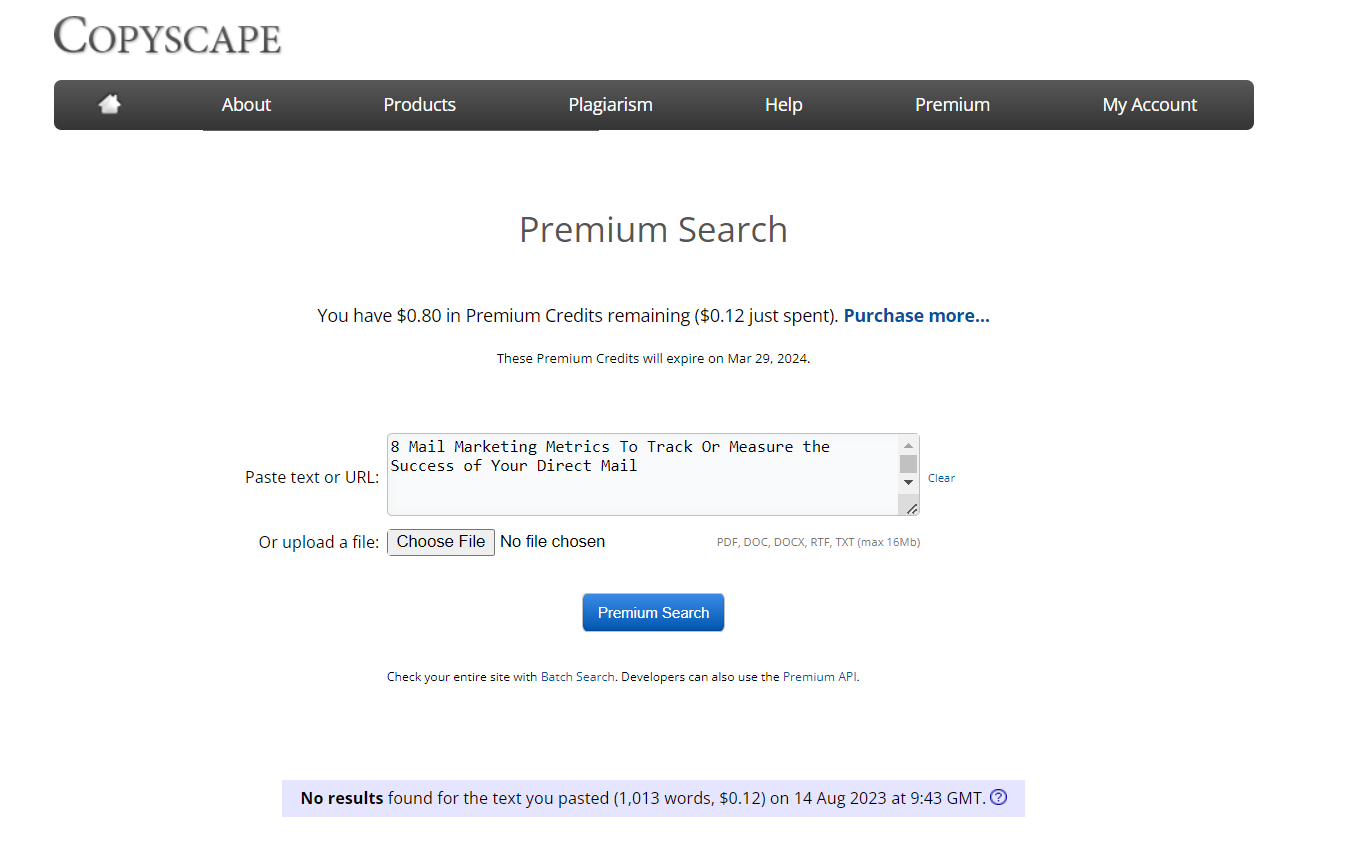1350x843 pixels.
Task: Click the blue Premium Search button
Action: tap(653, 613)
